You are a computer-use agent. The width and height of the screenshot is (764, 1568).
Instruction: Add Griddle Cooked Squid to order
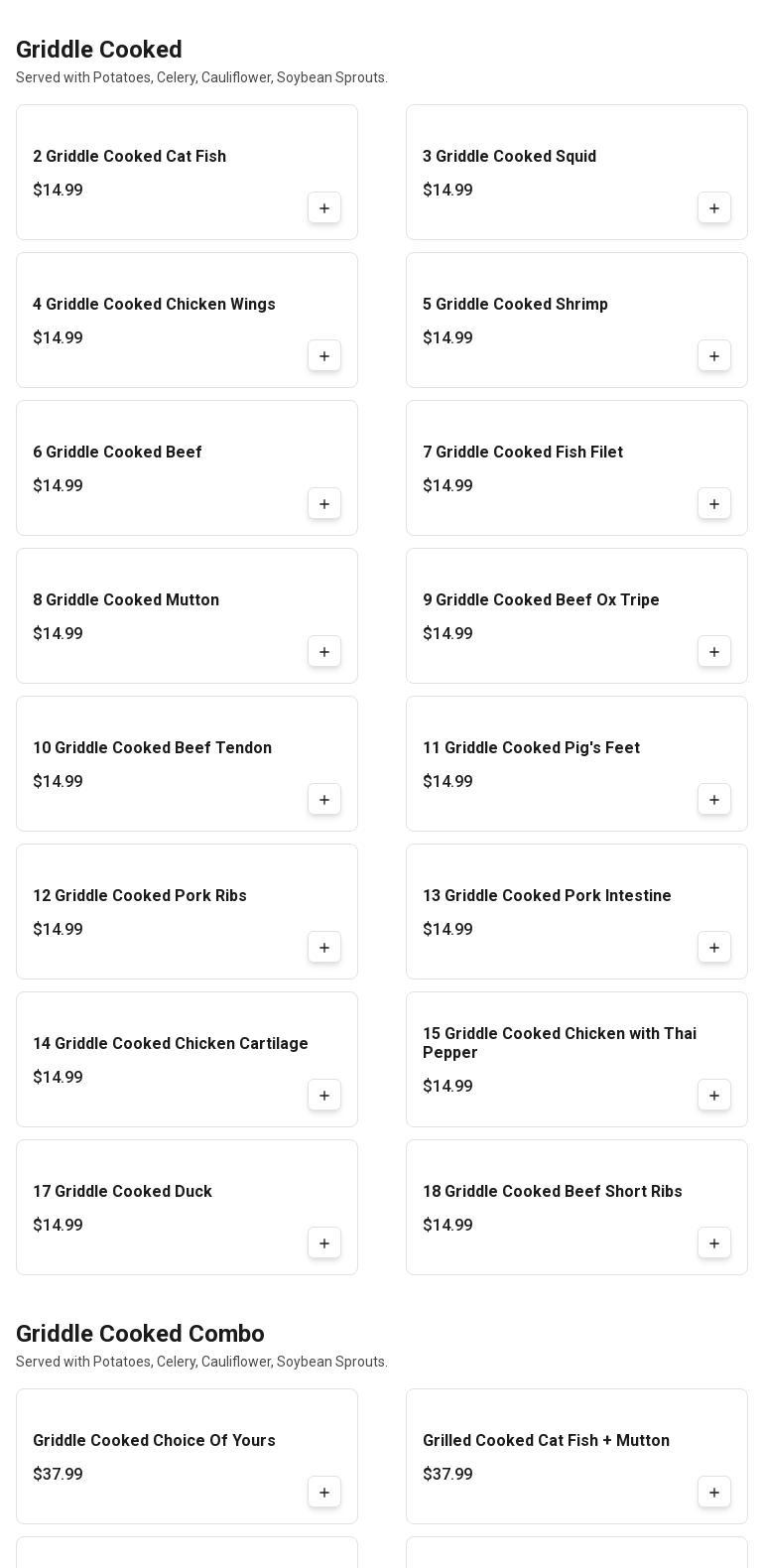coord(714,208)
